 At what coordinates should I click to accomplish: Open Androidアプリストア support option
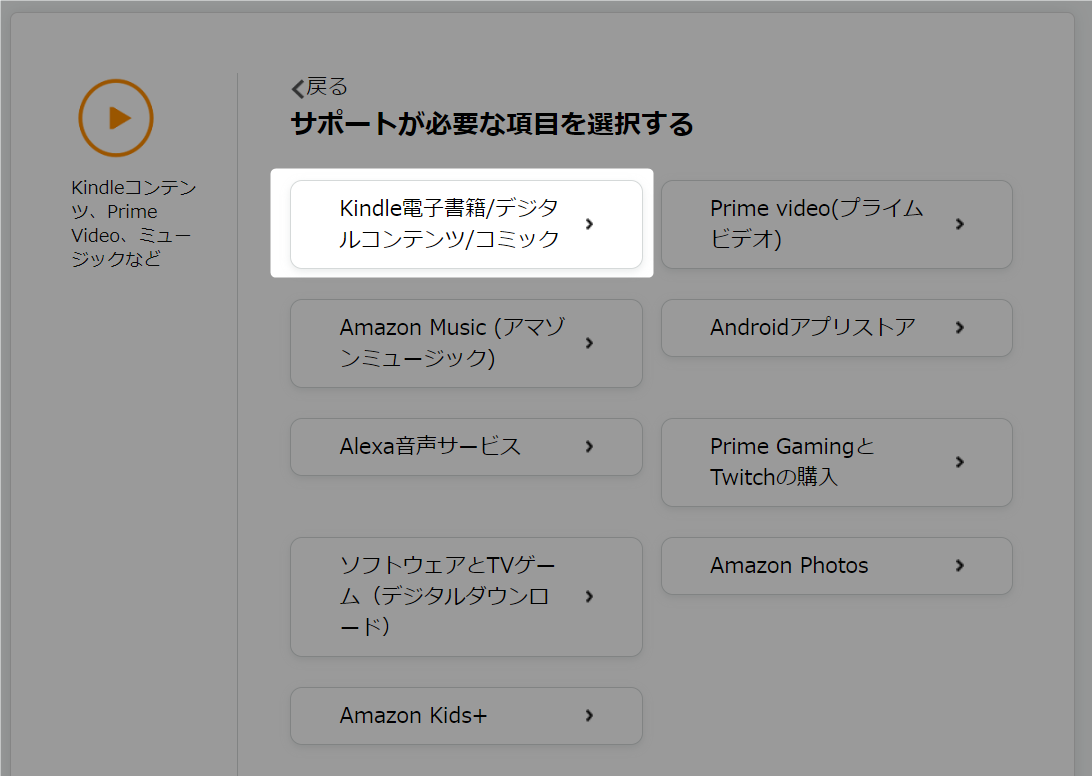click(836, 328)
